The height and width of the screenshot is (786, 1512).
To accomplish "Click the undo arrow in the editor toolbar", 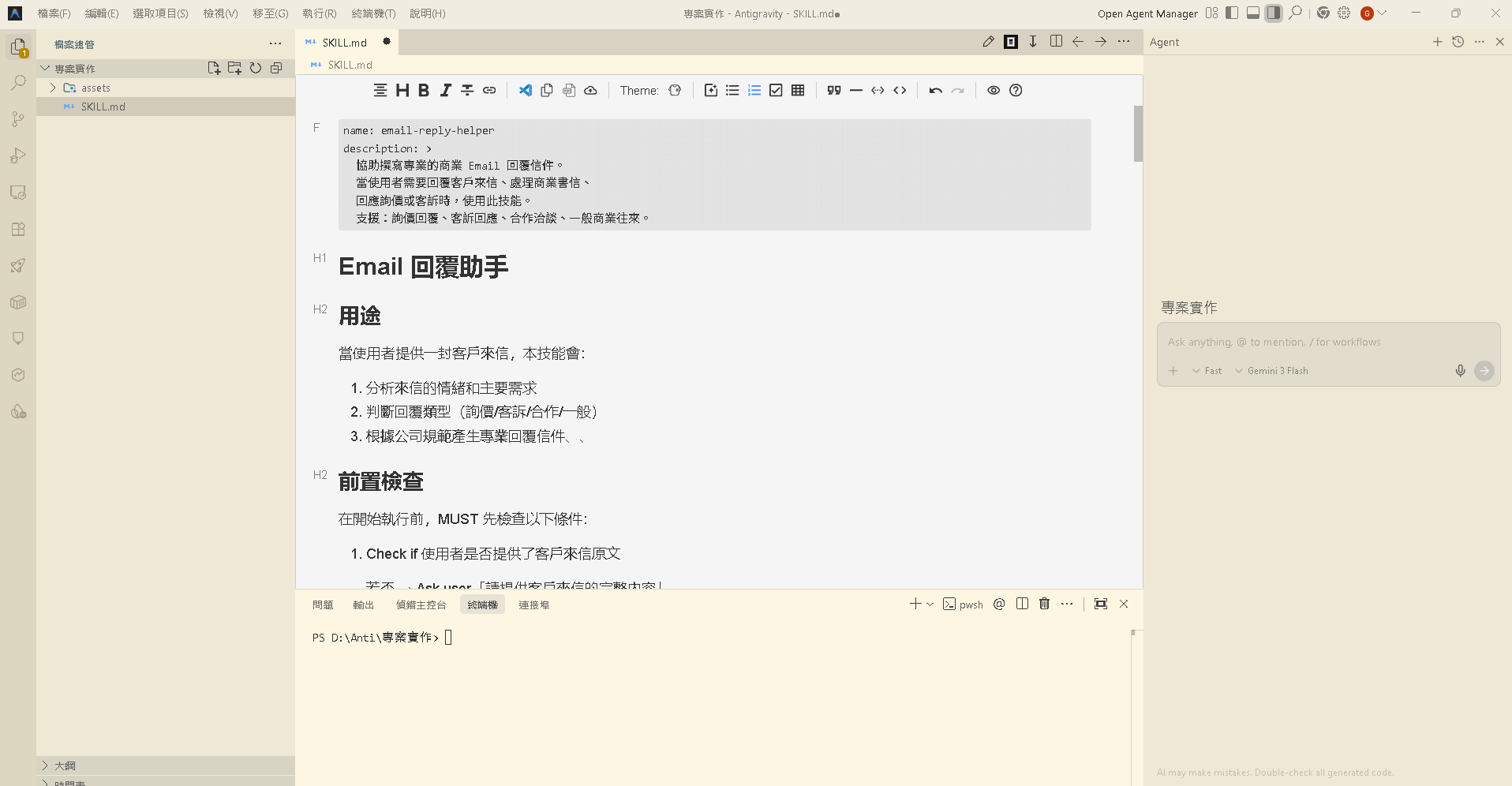I will click(935, 90).
